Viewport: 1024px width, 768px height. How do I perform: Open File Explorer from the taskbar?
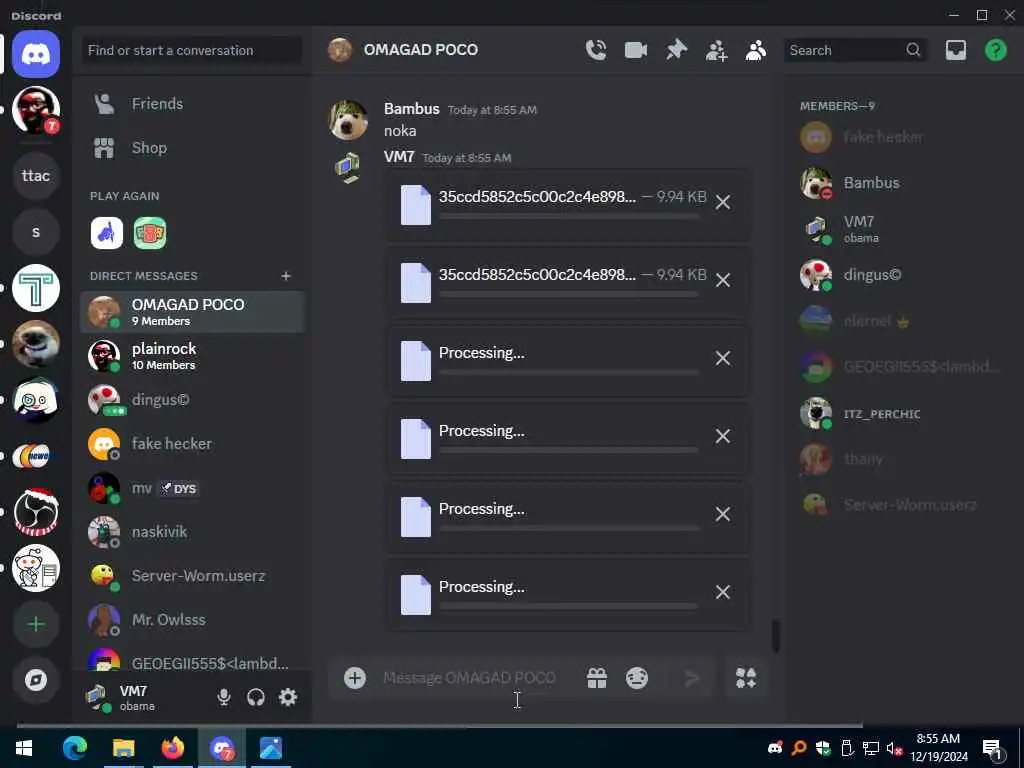[x=123, y=748]
